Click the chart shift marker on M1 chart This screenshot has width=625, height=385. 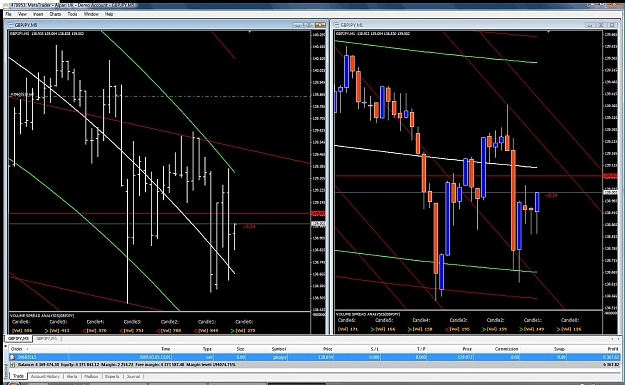click(549, 31)
